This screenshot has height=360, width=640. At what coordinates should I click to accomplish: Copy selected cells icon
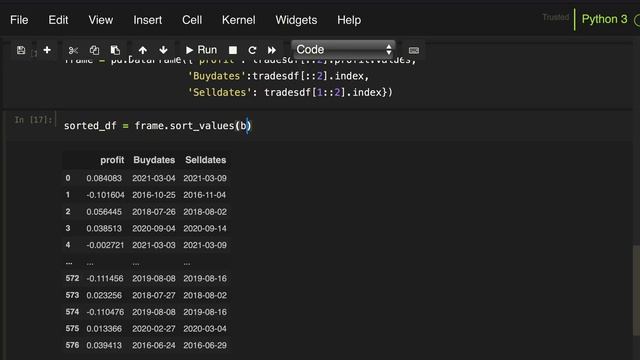[x=94, y=50]
